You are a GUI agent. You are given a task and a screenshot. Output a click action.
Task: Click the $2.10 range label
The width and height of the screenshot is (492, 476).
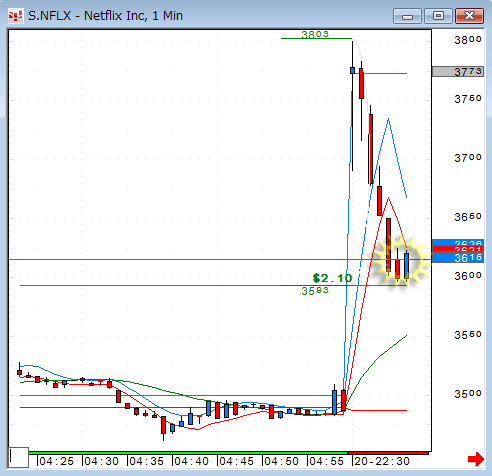click(332, 278)
